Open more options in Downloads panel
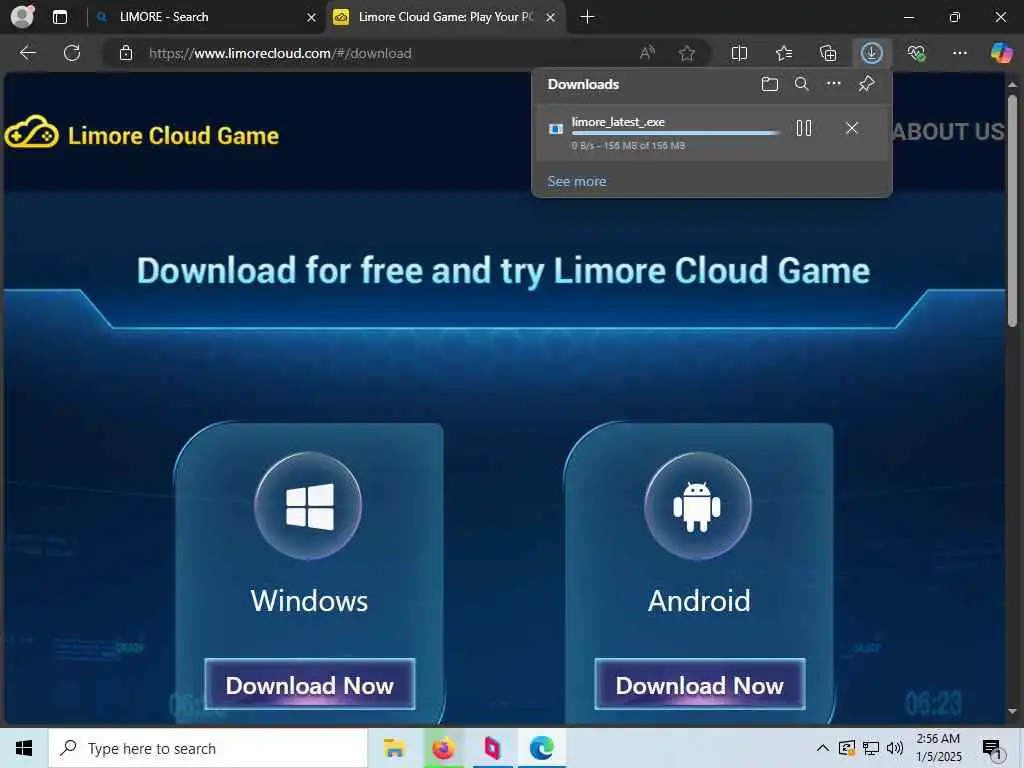The height and width of the screenshot is (768, 1024). [834, 84]
